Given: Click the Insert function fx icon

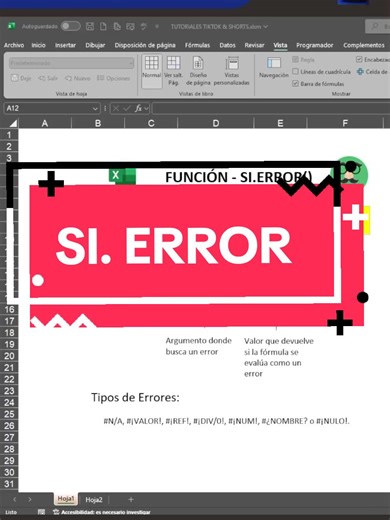Looking at the screenshot, I should (x=139, y=108).
